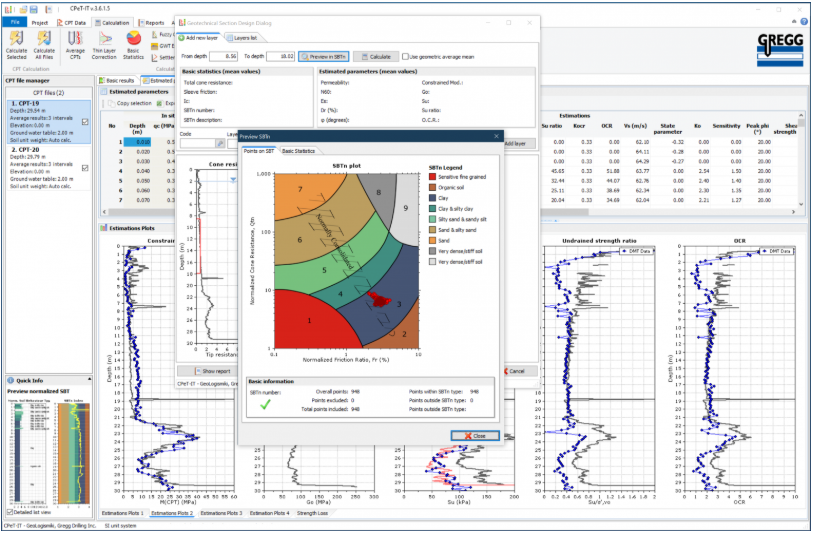Click the Geotechnical Section Design dialog icon
The width and height of the screenshot is (813, 534).
coord(182,23)
